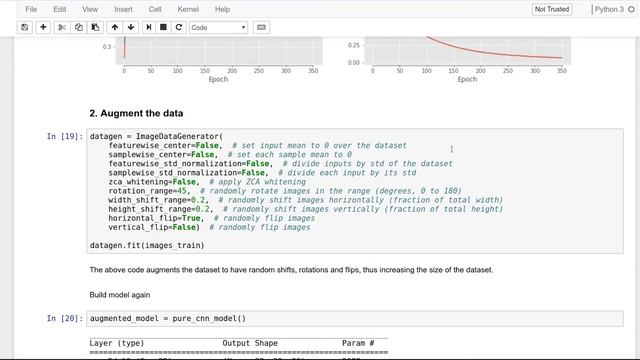Insert a cell below with plus icon
Screen dimensions: 640x360
coord(43,27)
